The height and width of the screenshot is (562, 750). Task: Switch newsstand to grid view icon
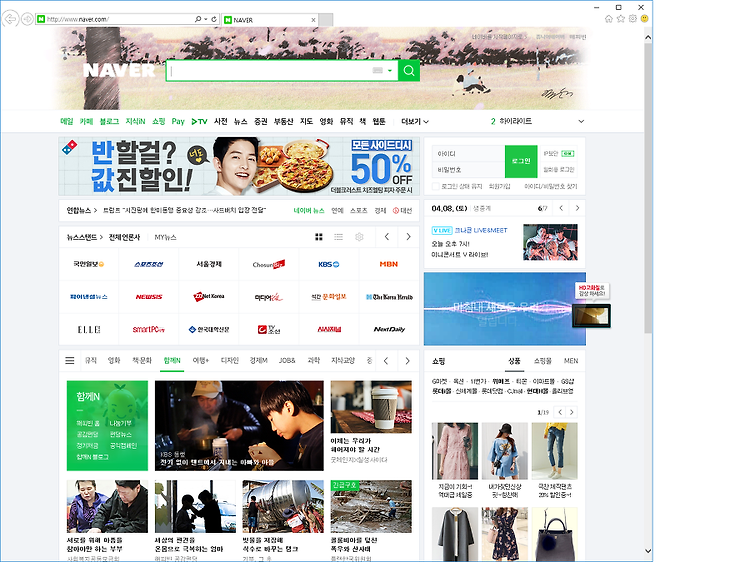click(319, 237)
